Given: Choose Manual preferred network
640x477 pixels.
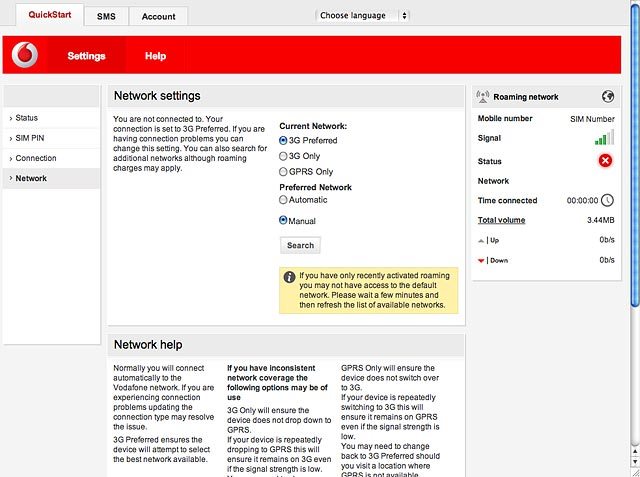Looking at the screenshot, I should (x=283, y=220).
